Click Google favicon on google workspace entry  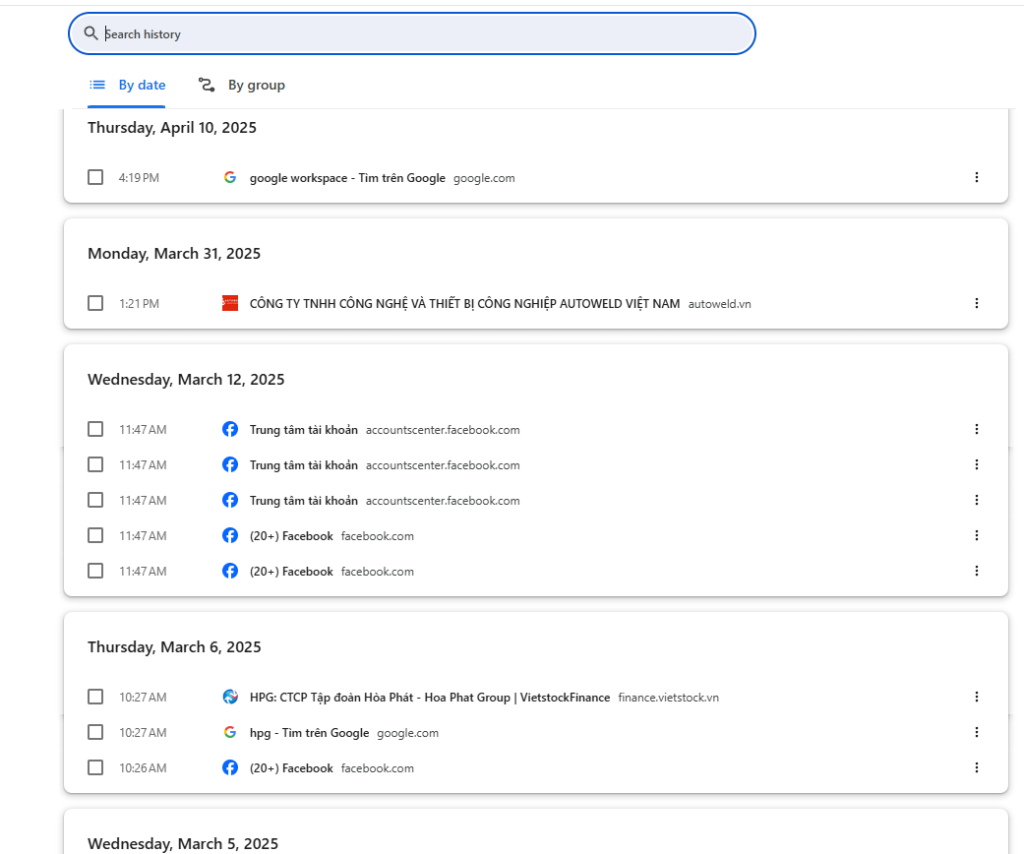pos(230,178)
